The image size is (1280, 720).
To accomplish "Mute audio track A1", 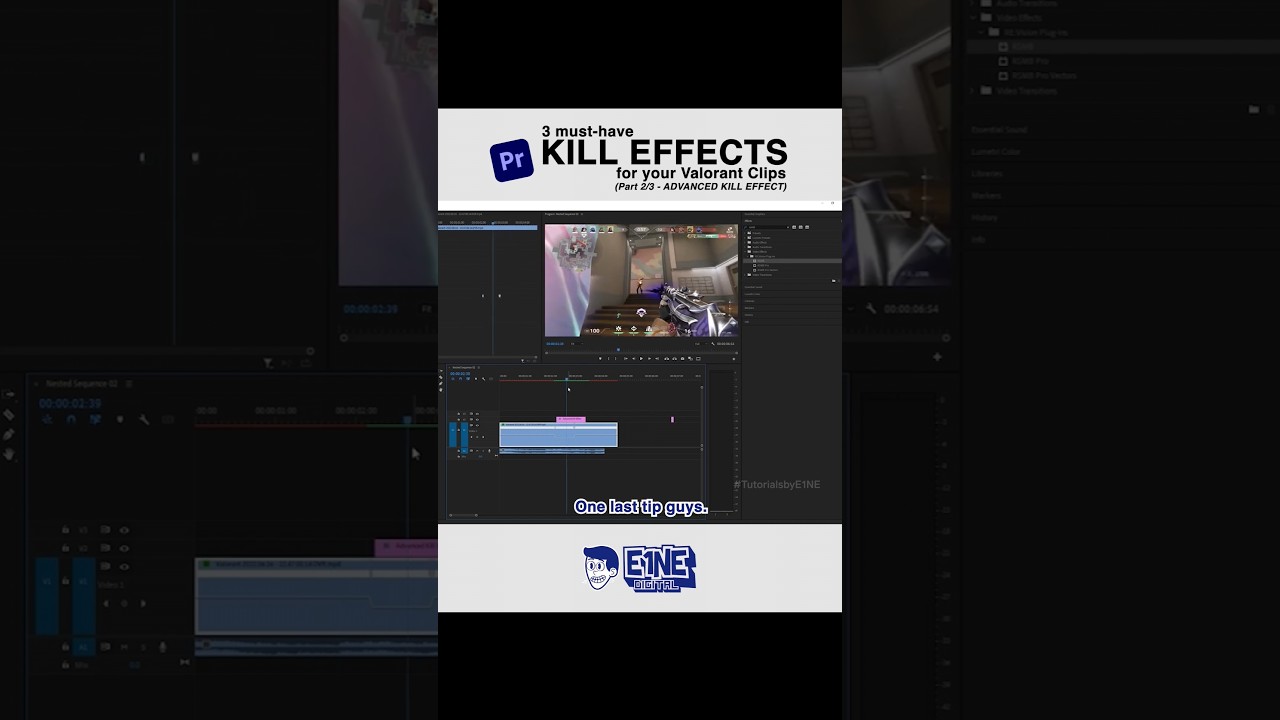I will 477,451.
